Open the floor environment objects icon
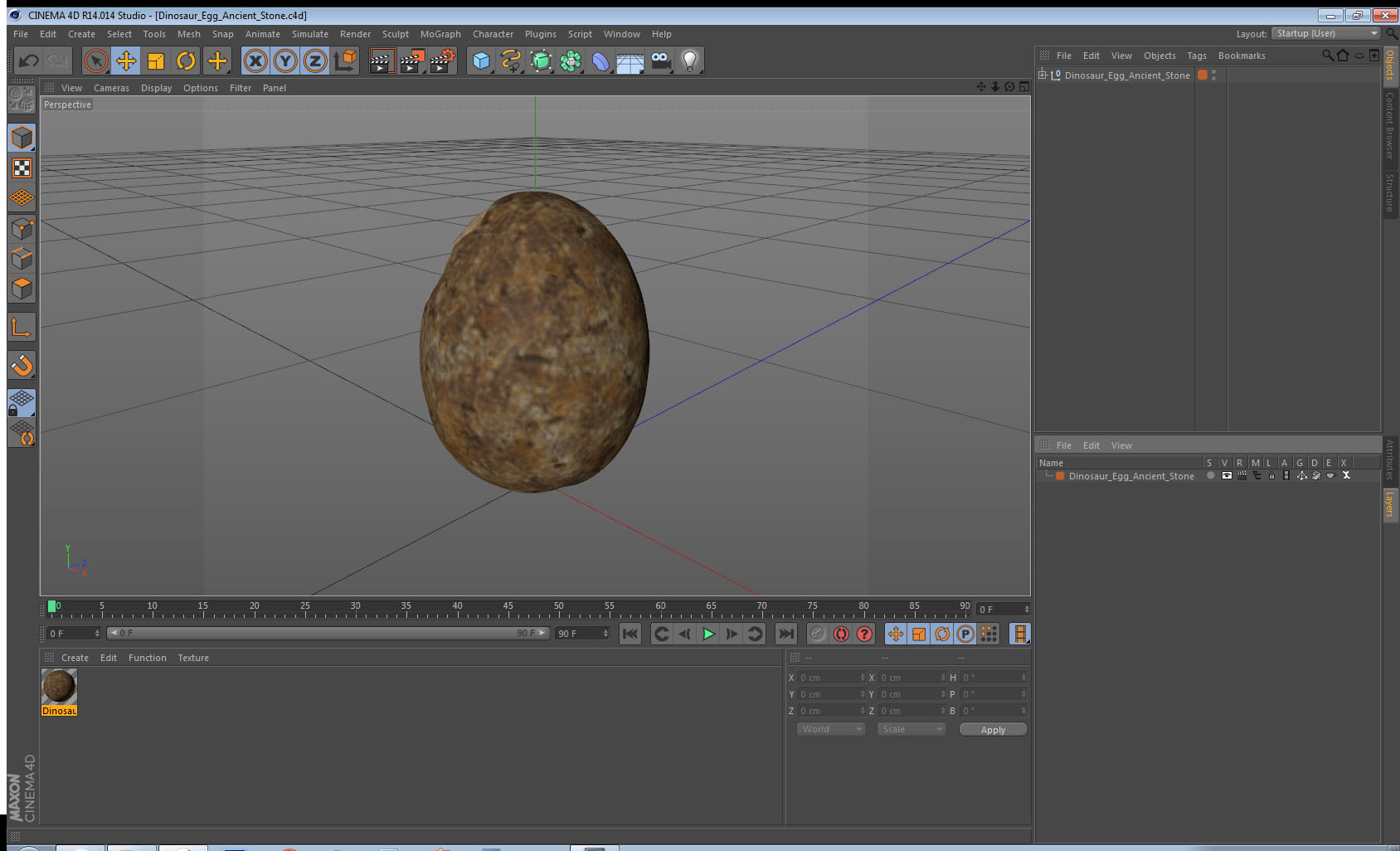1400x851 pixels. point(630,61)
